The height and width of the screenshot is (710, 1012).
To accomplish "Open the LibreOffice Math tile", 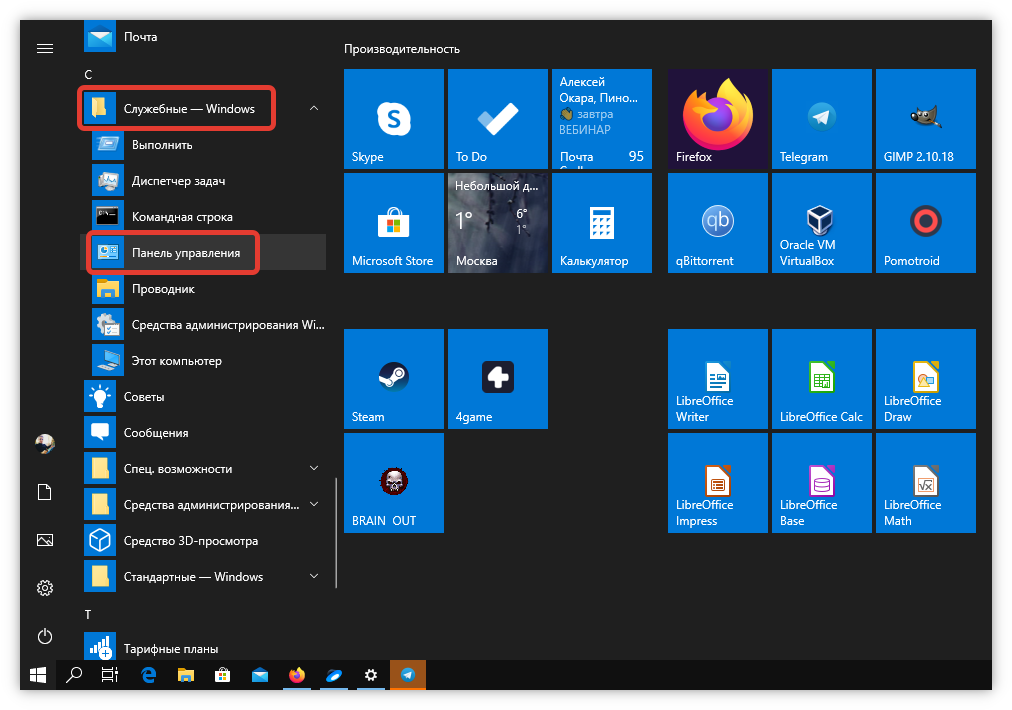I will [926, 483].
